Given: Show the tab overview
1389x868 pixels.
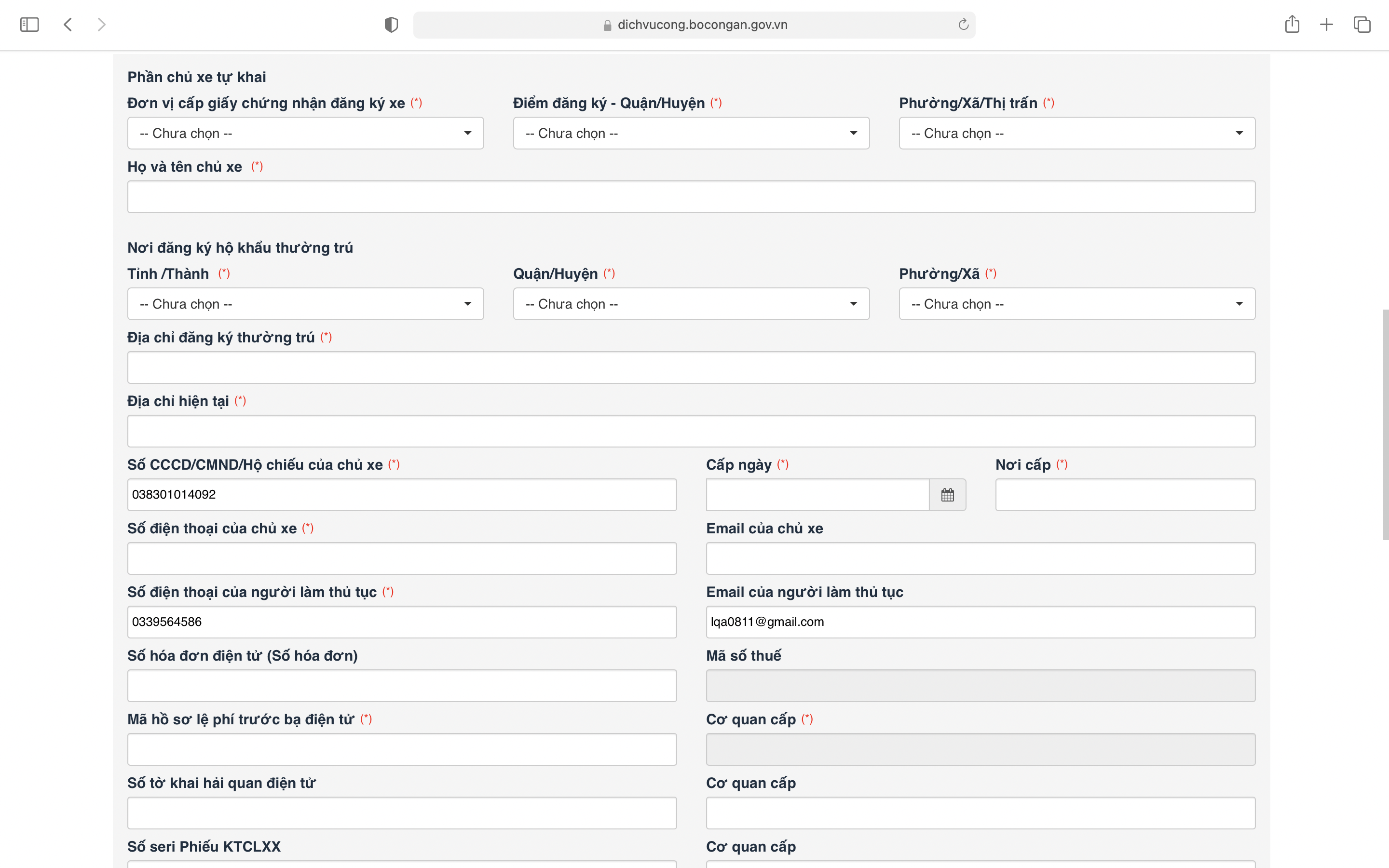Looking at the screenshot, I should tap(1362, 25).
